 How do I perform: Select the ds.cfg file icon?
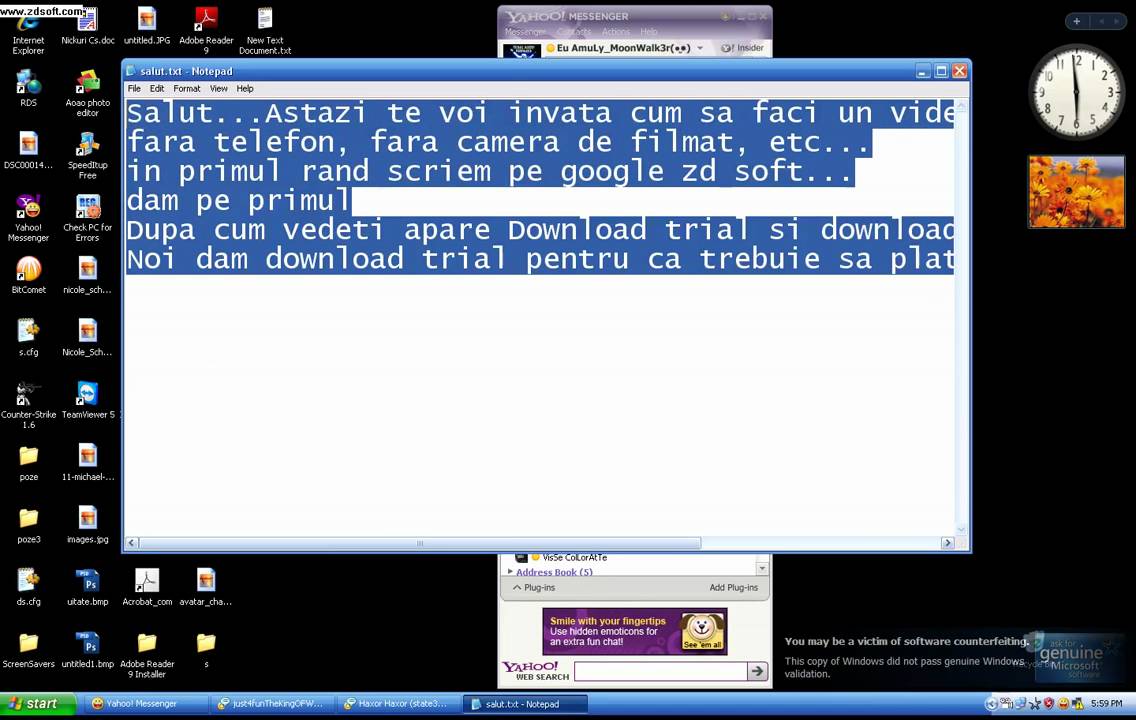point(28,587)
